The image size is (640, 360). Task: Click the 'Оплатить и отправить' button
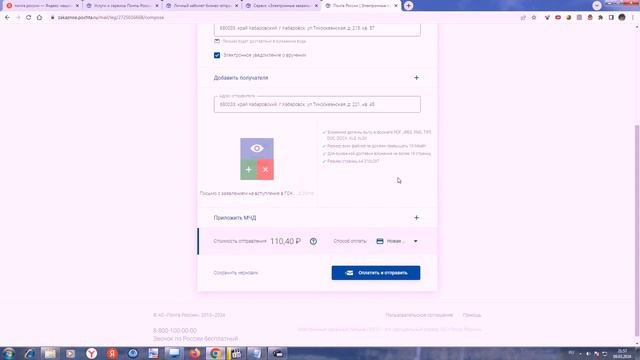coord(376,273)
